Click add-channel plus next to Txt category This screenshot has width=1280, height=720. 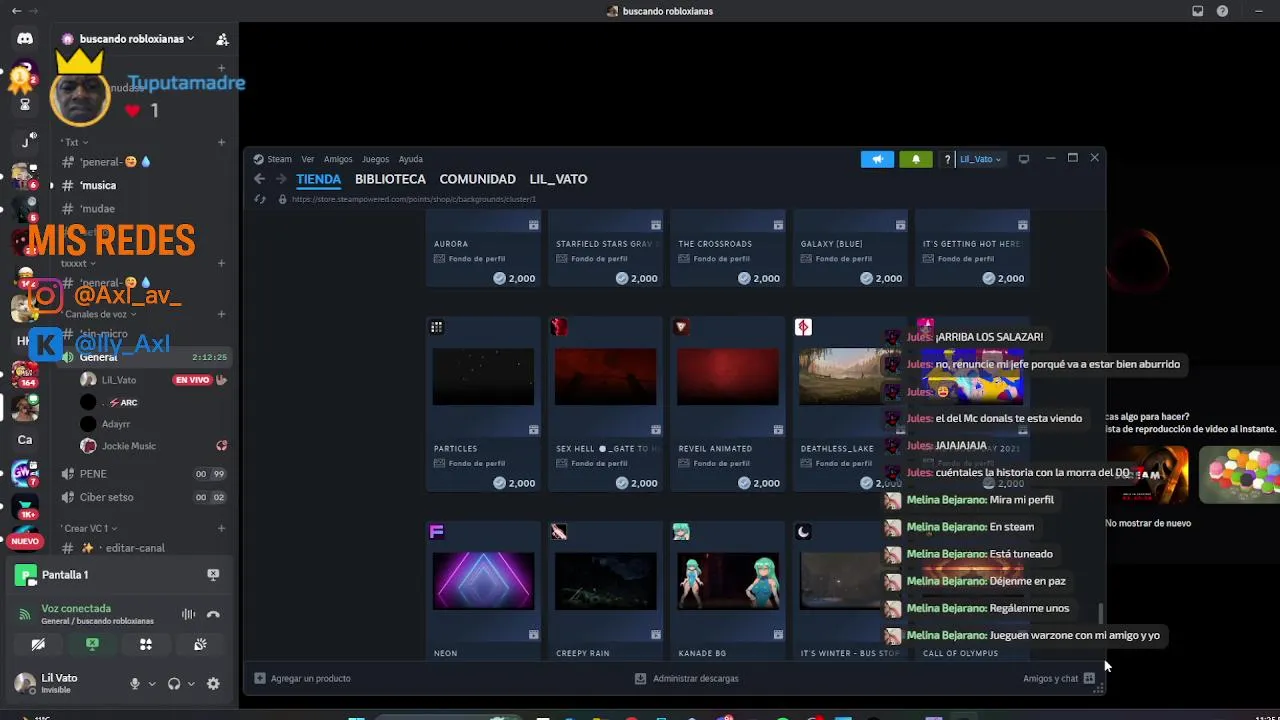pos(221,142)
